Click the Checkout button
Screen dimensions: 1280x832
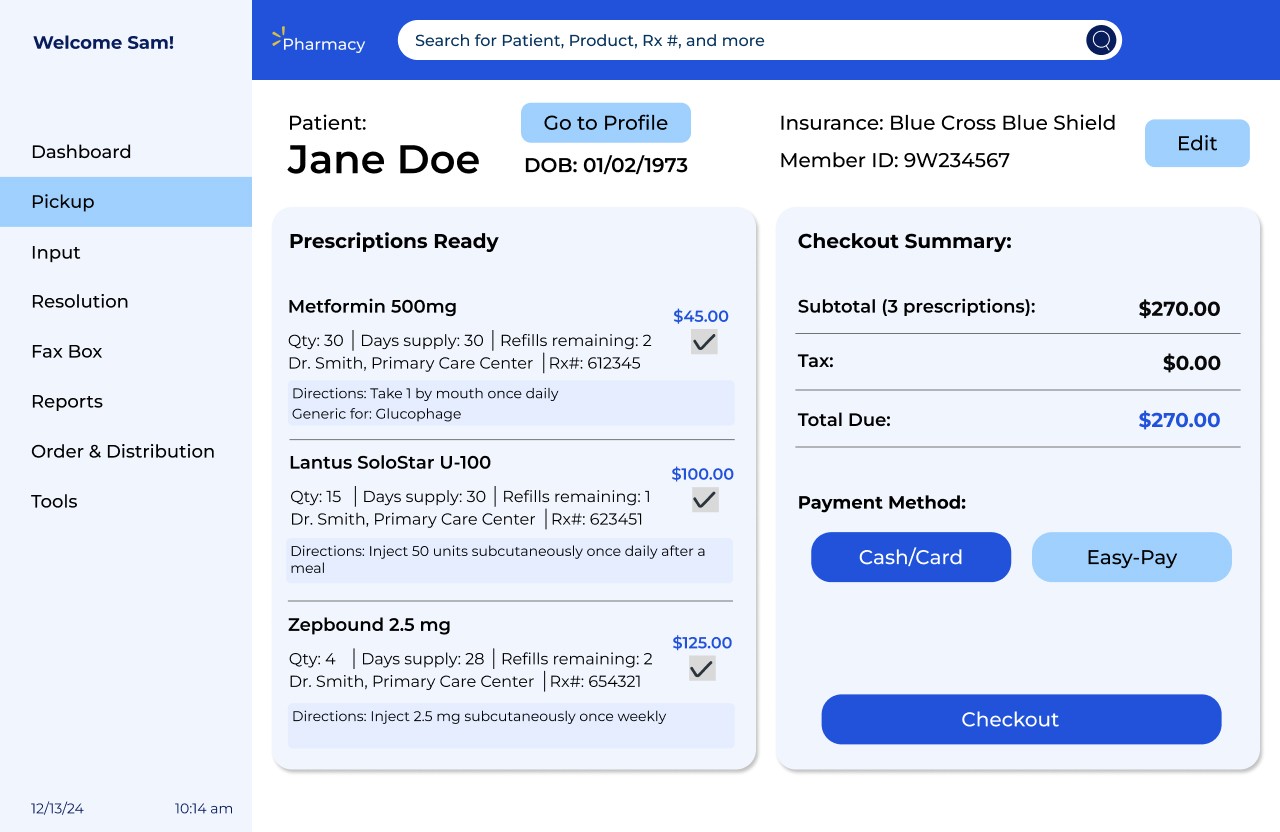point(1020,719)
